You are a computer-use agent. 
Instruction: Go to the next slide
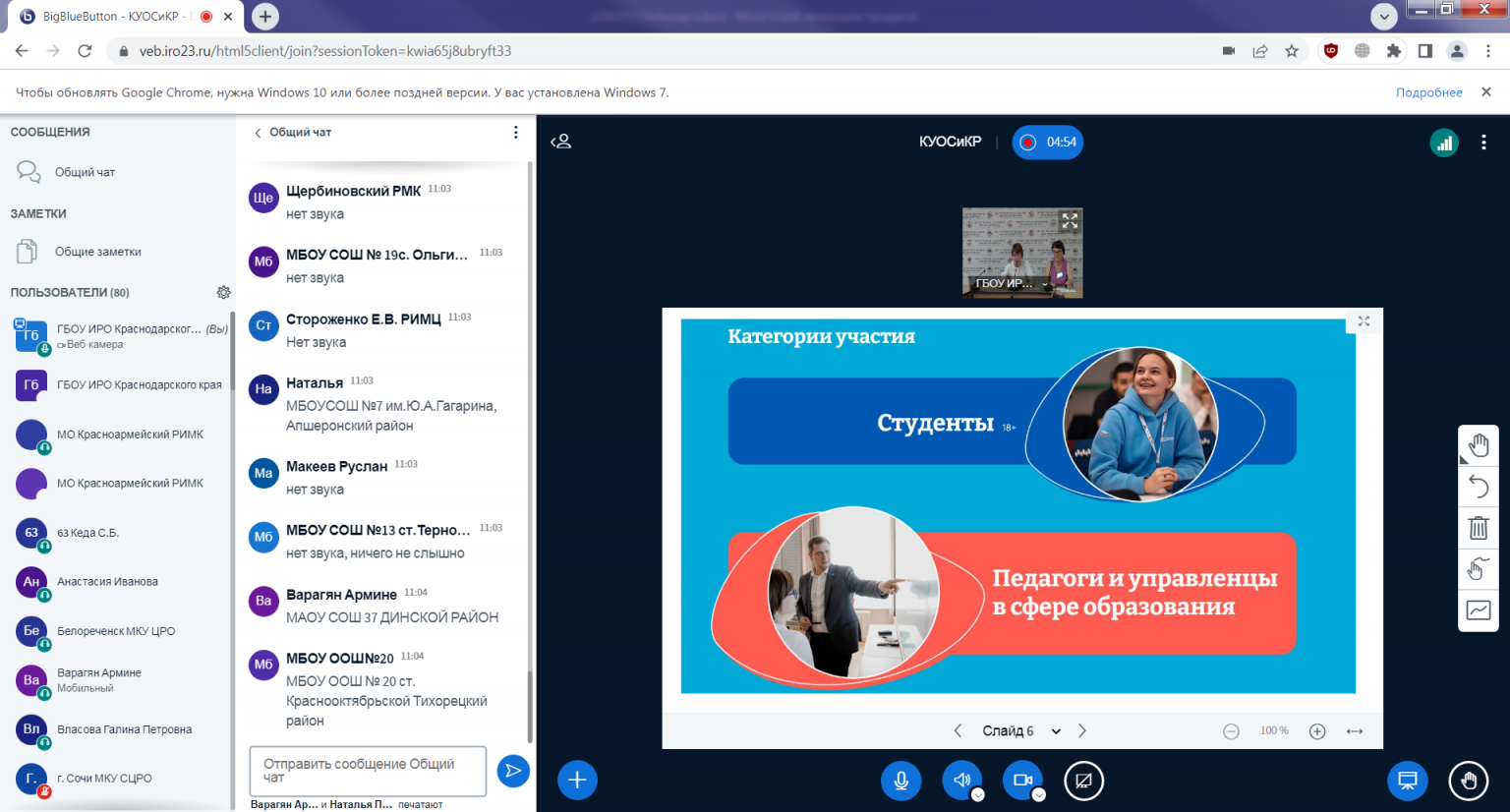1082,731
